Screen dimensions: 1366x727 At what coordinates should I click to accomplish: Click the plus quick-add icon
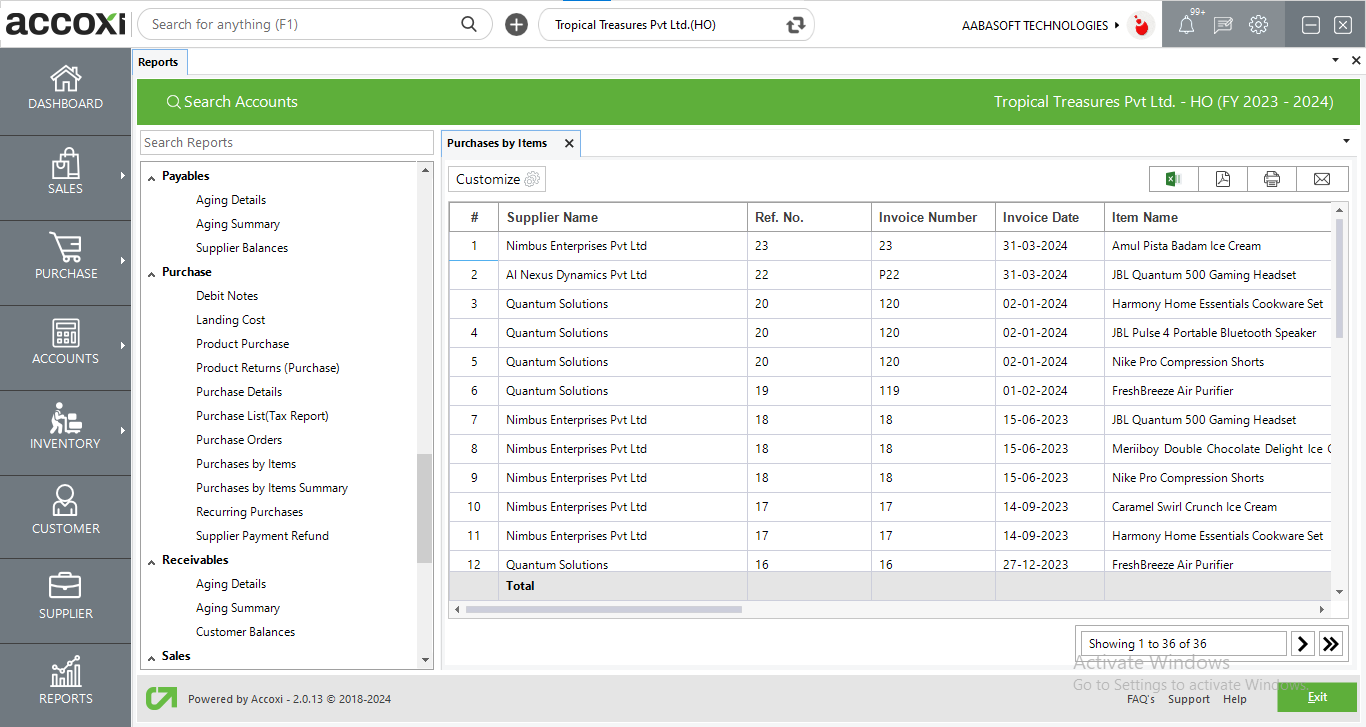516,25
